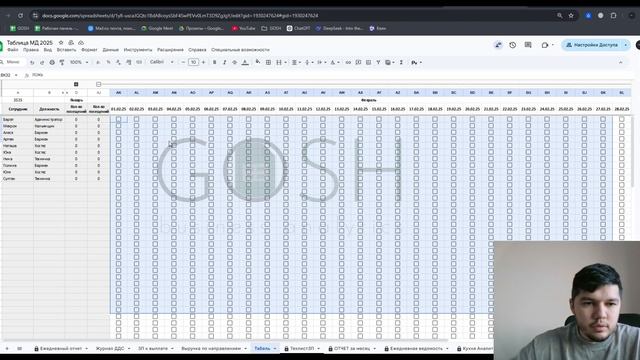Open the name box dropdown next to BK32

[x=16, y=75]
